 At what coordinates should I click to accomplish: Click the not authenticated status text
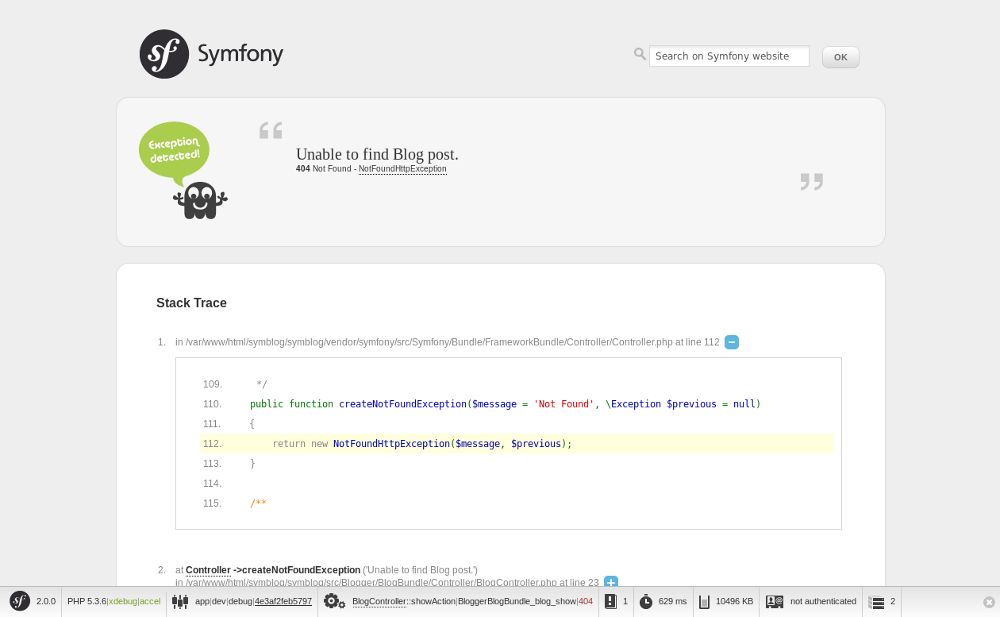[x=823, y=601]
